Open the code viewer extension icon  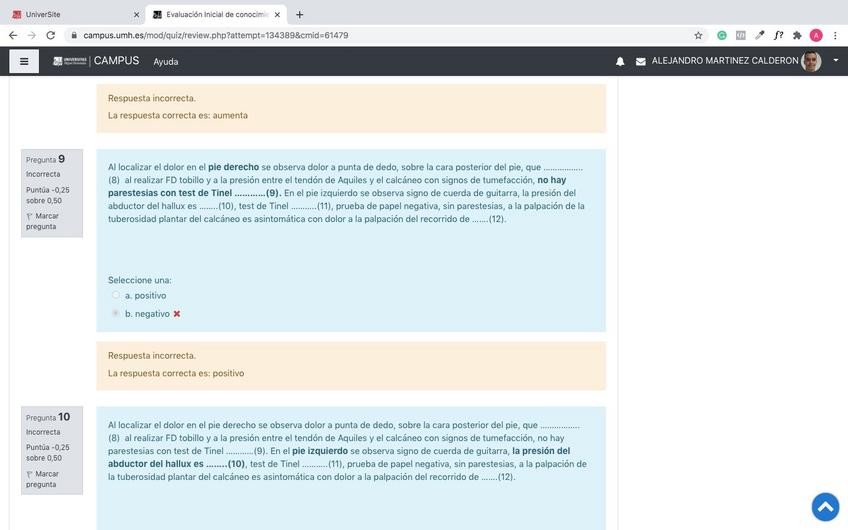pos(740,35)
